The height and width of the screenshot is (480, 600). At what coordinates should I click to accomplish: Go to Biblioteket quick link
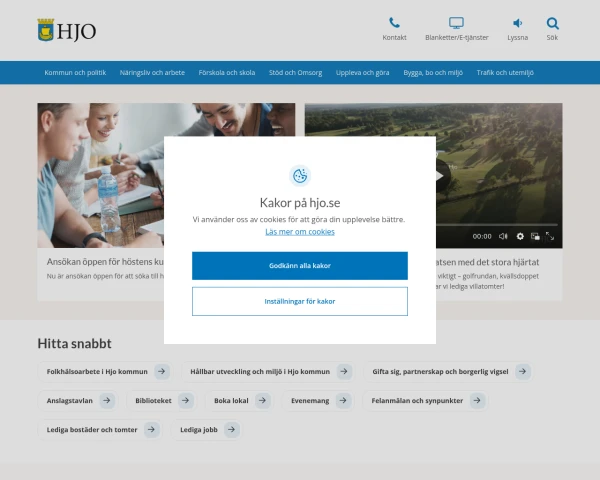161,400
